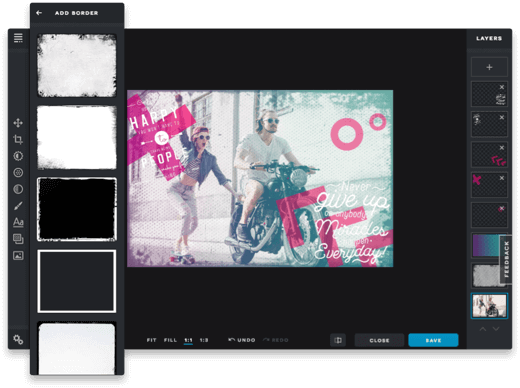Select the Move/arrange tool
The width and height of the screenshot is (520, 388).
pyautogui.click(x=18, y=123)
